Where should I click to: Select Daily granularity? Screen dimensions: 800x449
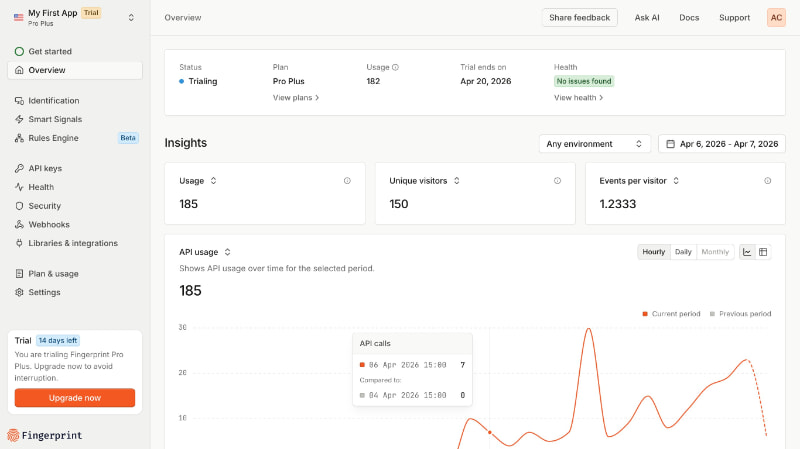[683, 252]
